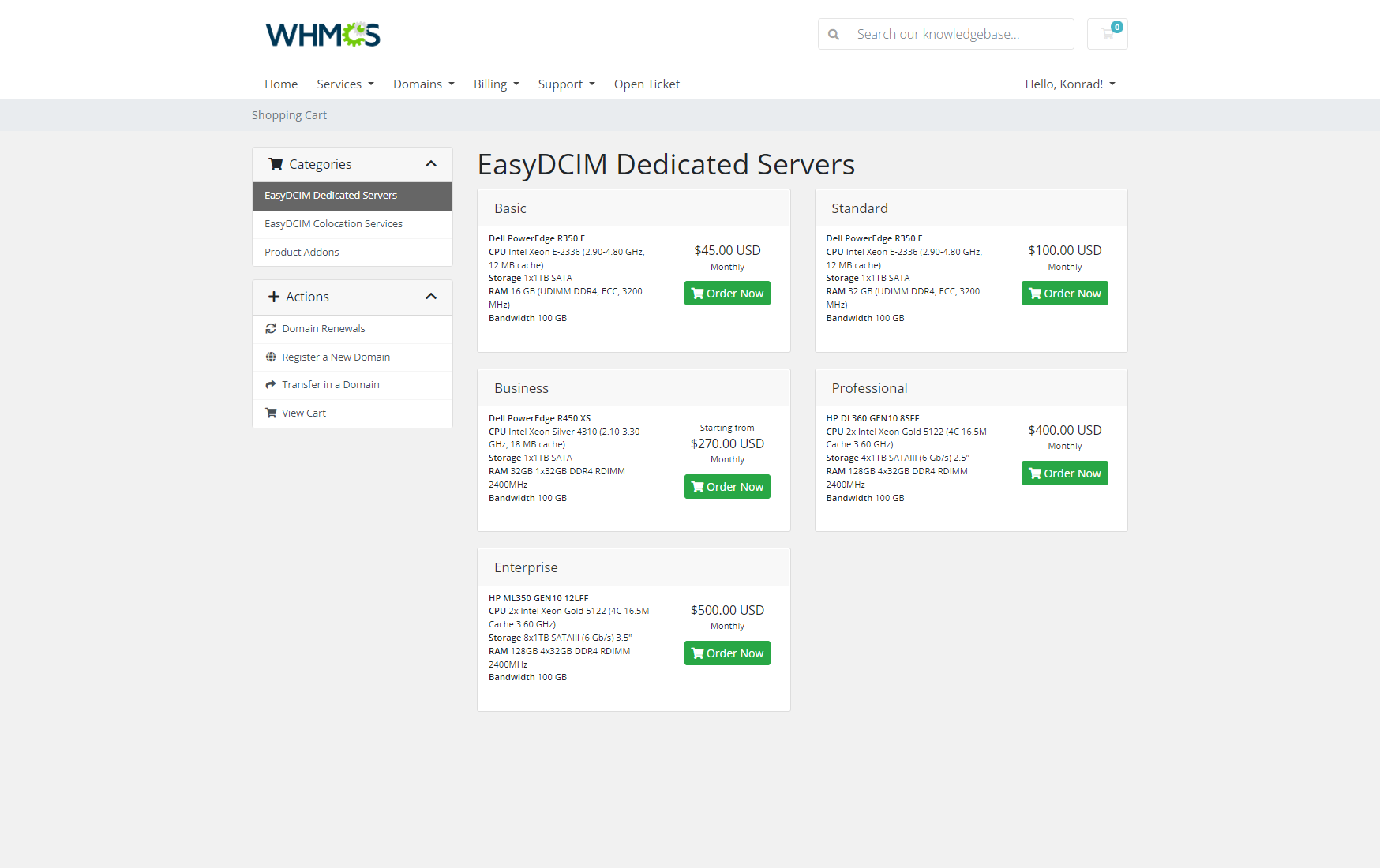Collapse the Categories panel chevron
Image resolution: width=1380 pixels, height=868 pixels.
[431, 164]
